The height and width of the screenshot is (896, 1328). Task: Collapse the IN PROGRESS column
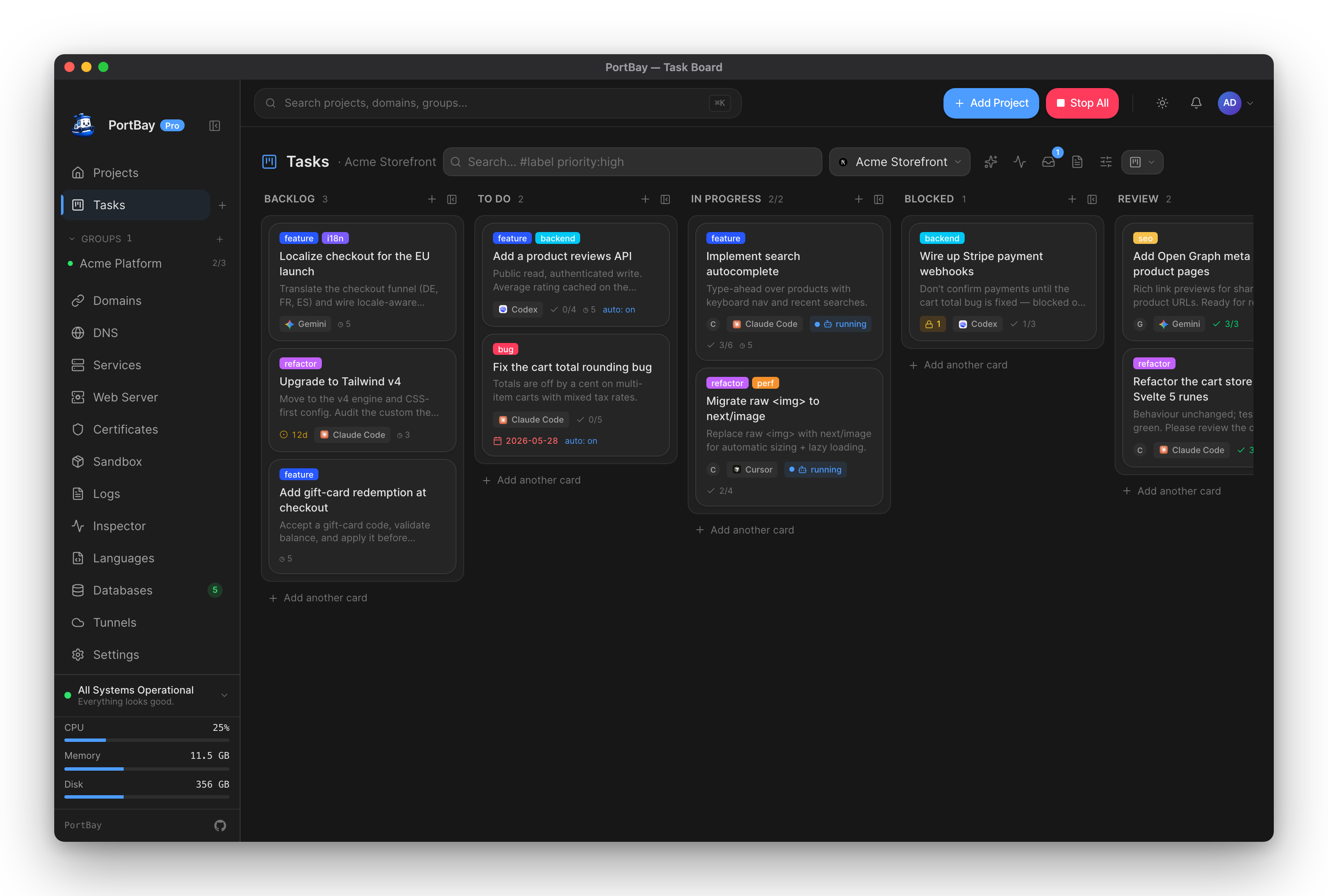[879, 199]
